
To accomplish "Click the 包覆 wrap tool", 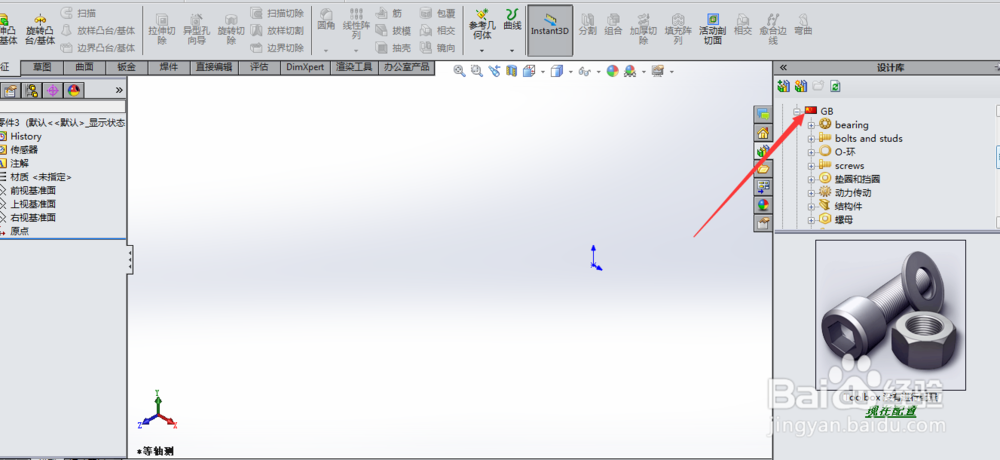I will coord(438,13).
